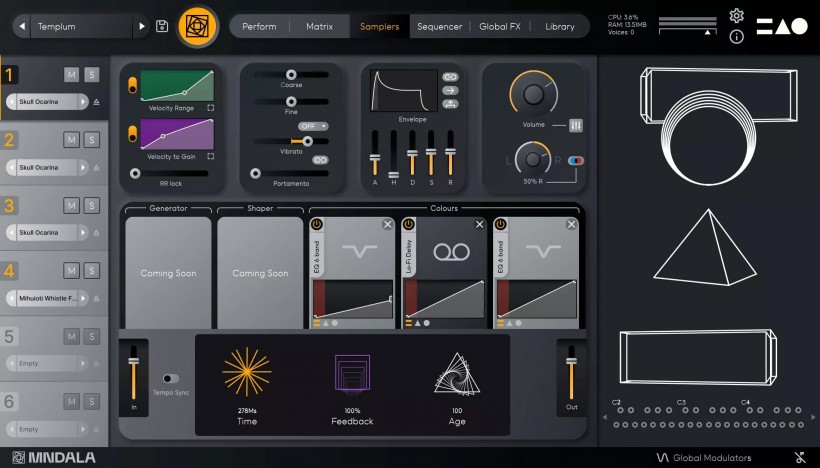Toggle the Tempo Sync switch
The height and width of the screenshot is (468, 820).
pyautogui.click(x=171, y=379)
